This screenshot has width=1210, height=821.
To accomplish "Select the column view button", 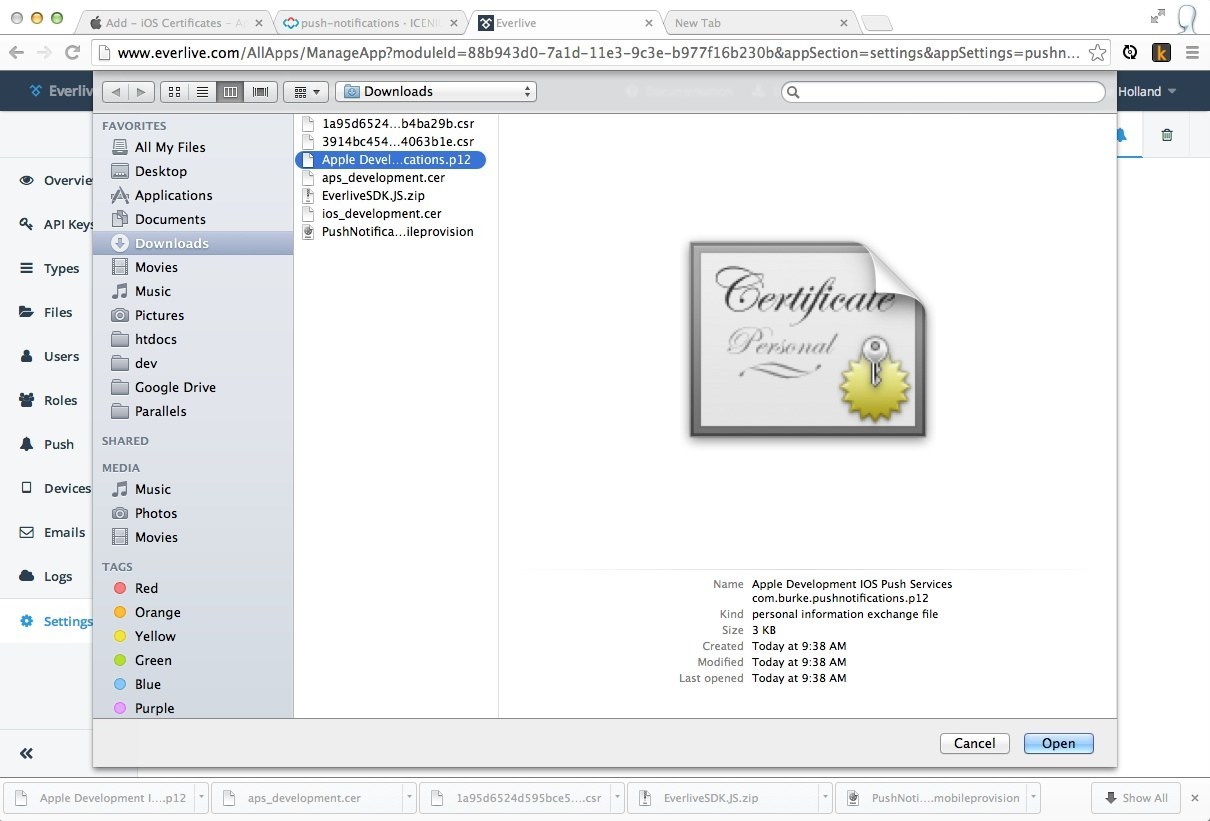I will coord(231,92).
